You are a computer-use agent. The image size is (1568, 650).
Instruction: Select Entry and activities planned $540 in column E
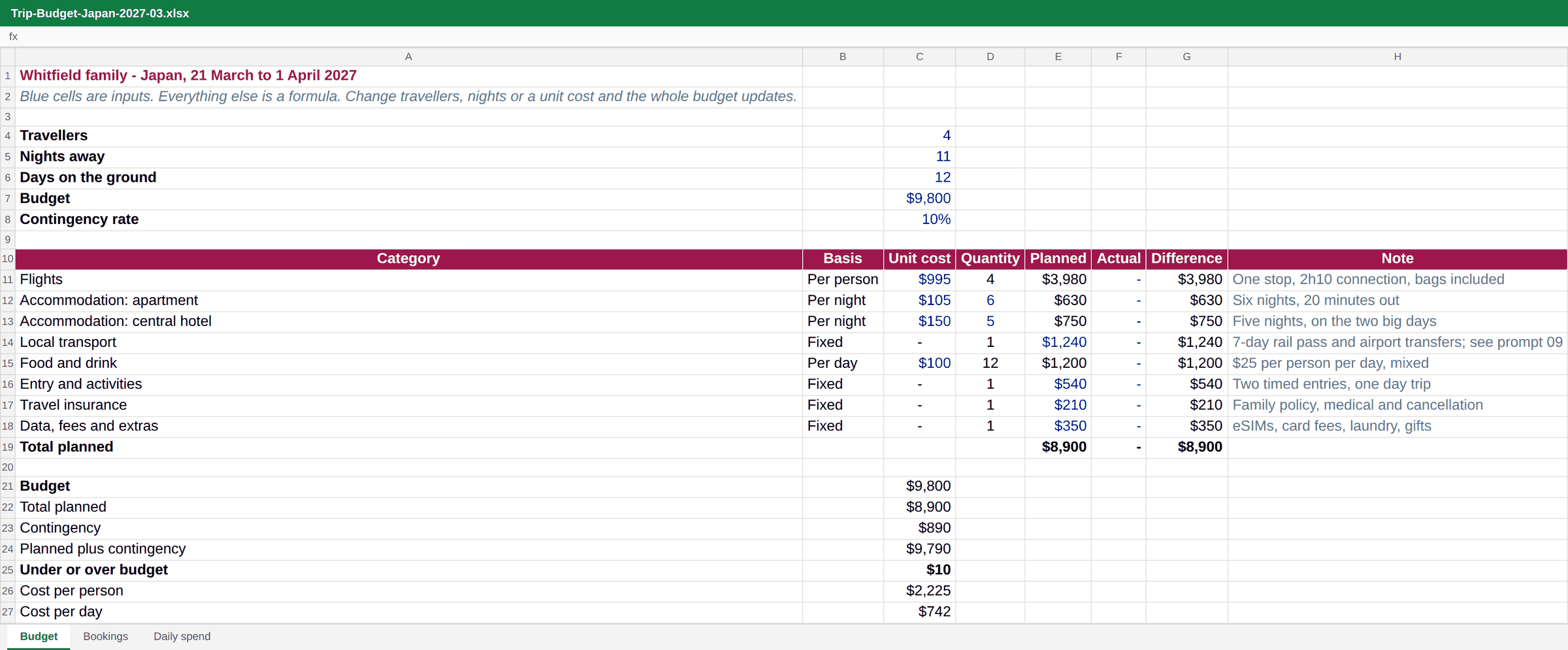[1058, 384]
